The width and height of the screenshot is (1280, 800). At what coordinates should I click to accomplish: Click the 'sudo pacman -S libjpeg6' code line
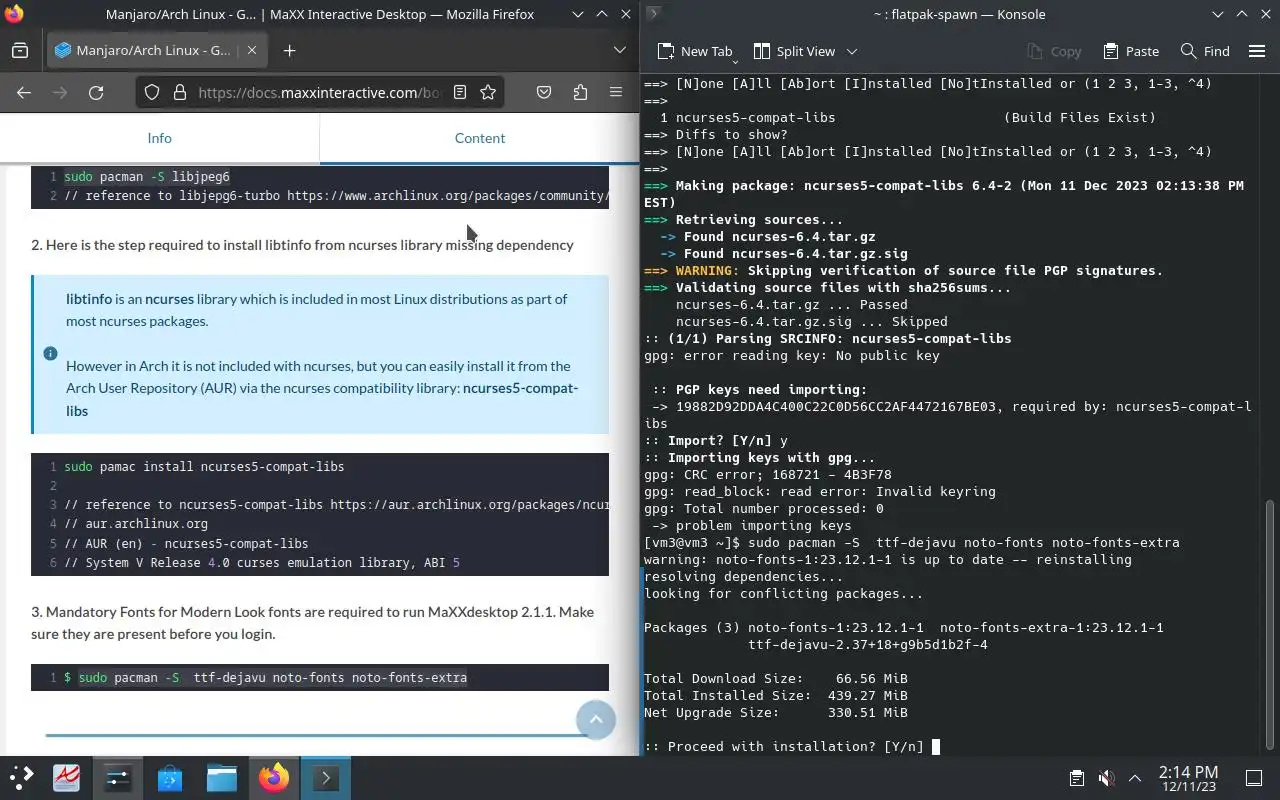[x=147, y=177]
